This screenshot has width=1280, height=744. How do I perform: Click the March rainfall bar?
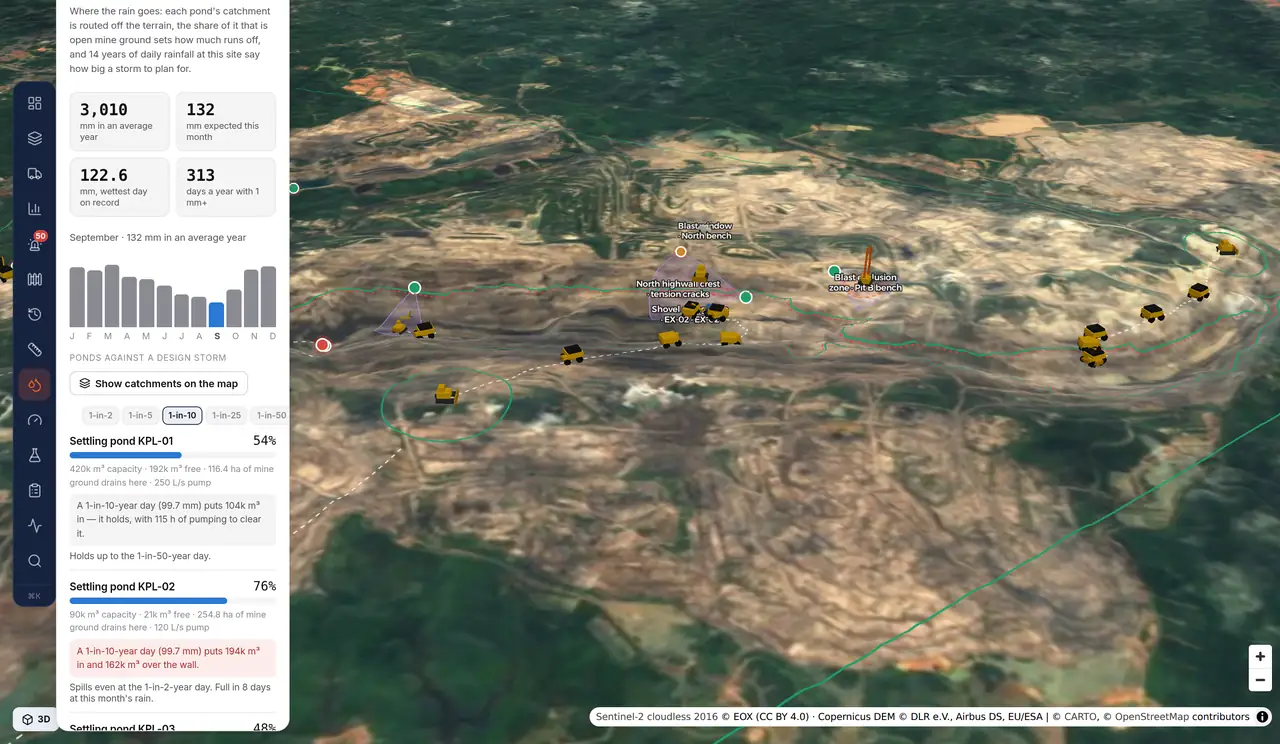coord(112,296)
